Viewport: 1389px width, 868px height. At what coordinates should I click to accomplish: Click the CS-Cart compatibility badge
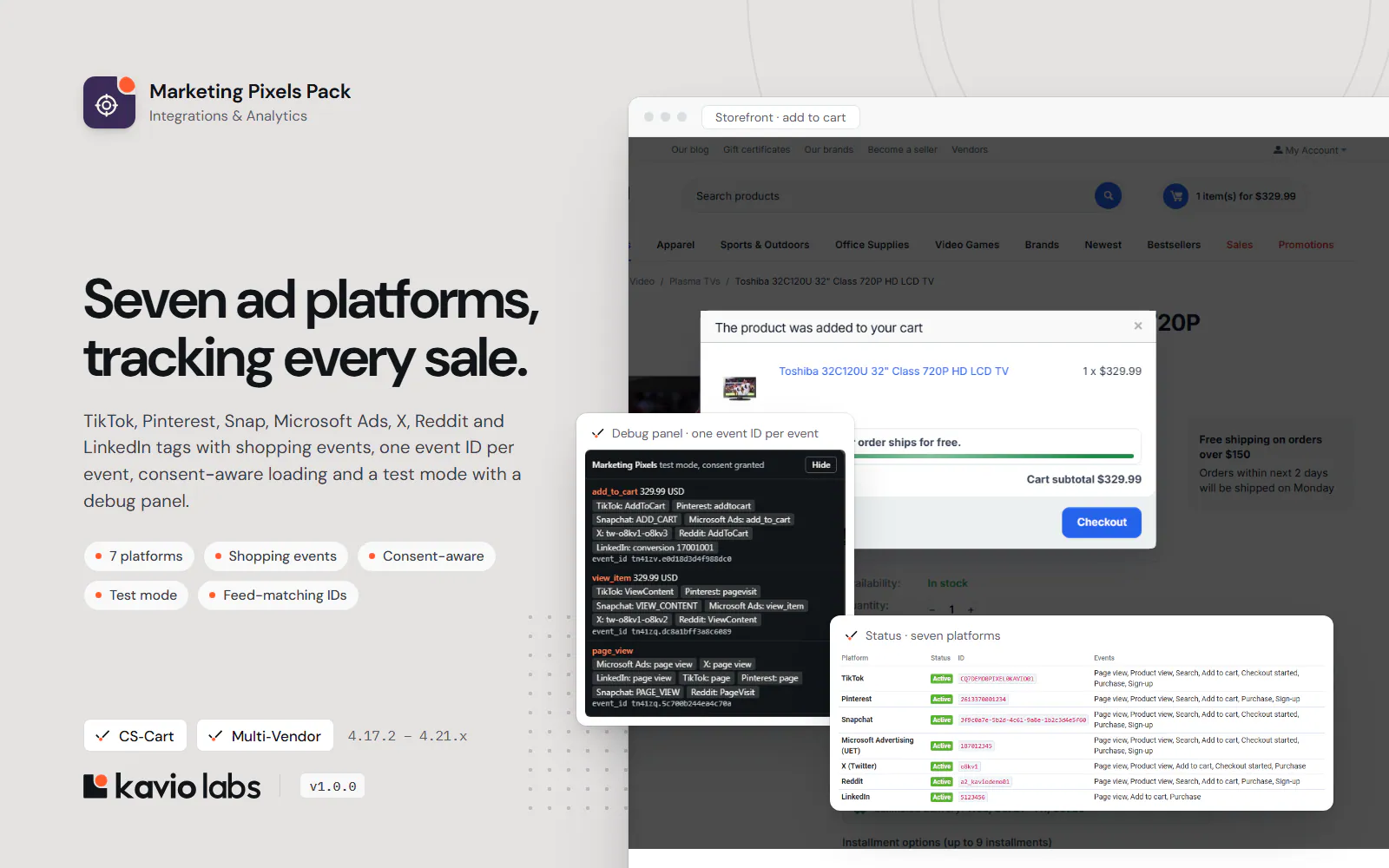(135, 736)
